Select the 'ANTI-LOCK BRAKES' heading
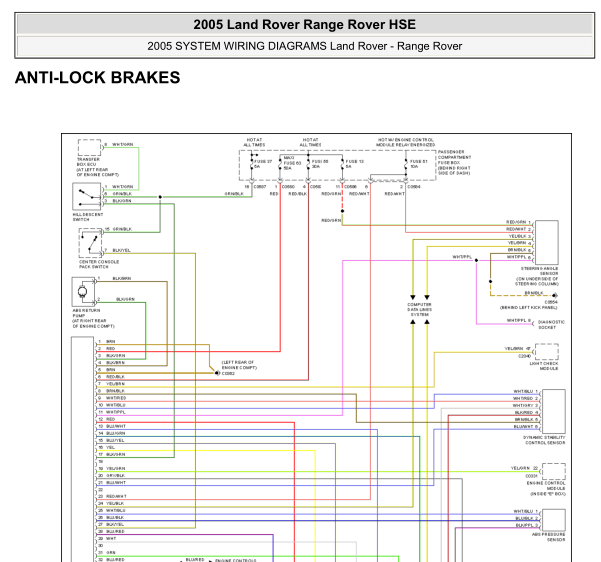Viewport: 601px width, 562px height. click(x=97, y=77)
